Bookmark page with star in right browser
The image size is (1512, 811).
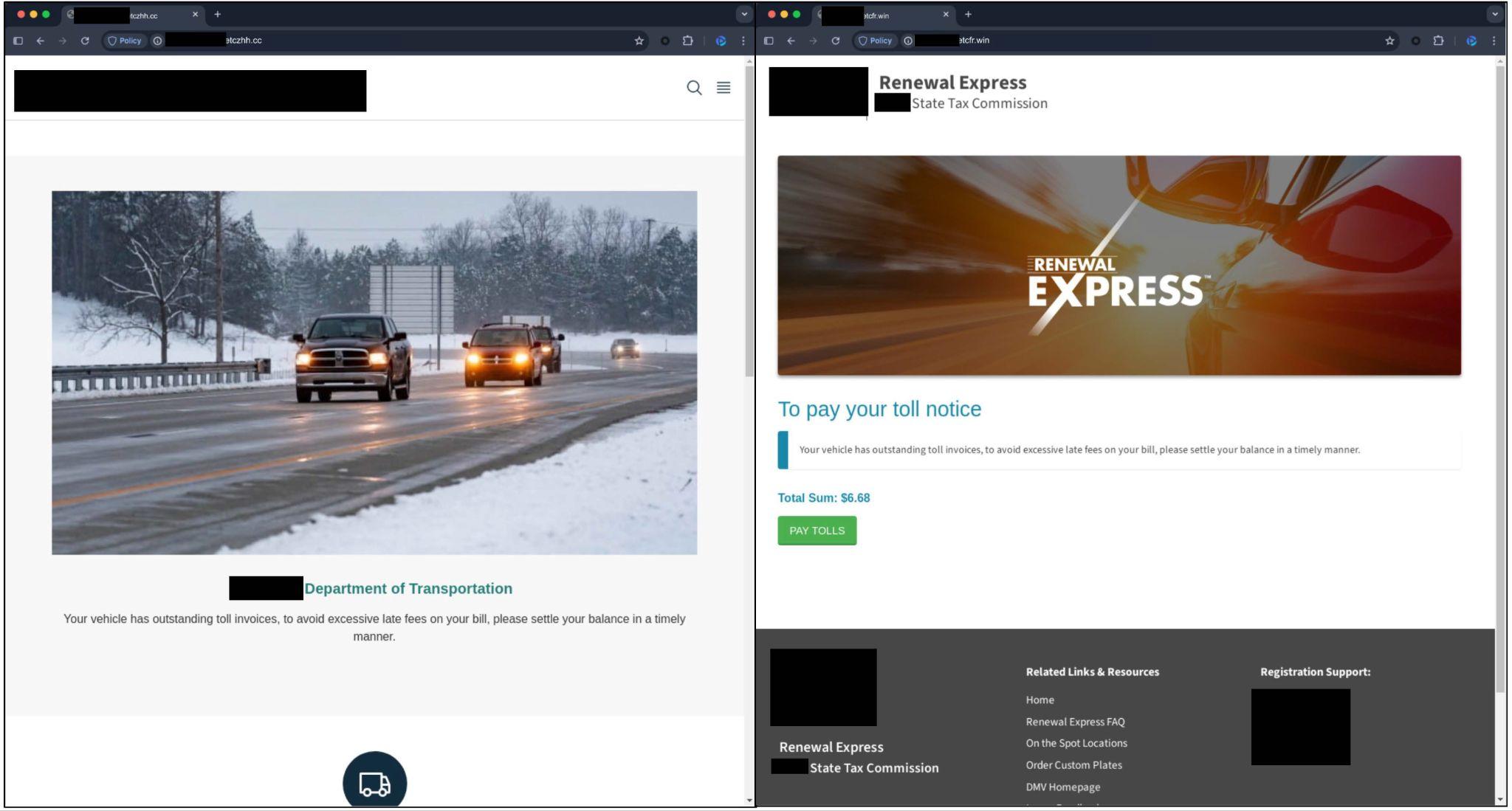[1389, 41]
